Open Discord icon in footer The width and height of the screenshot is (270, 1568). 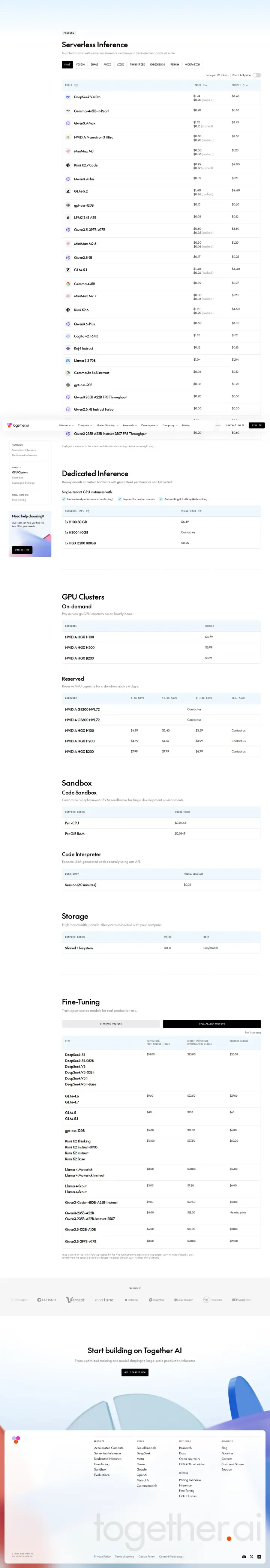coord(244,1556)
